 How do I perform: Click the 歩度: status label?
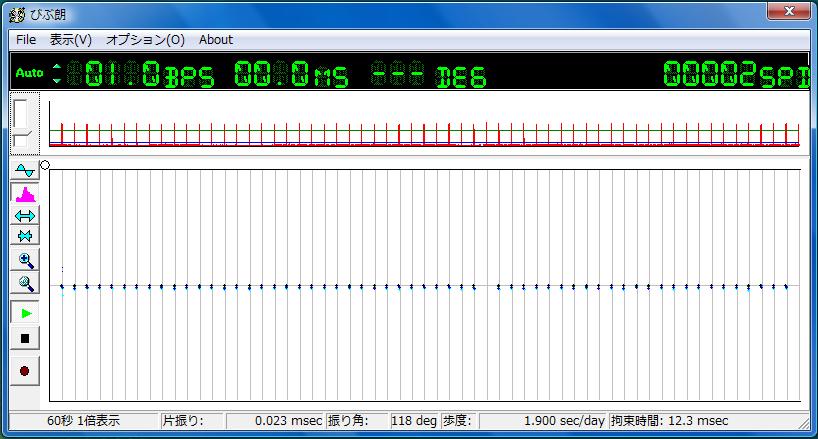pos(457,421)
